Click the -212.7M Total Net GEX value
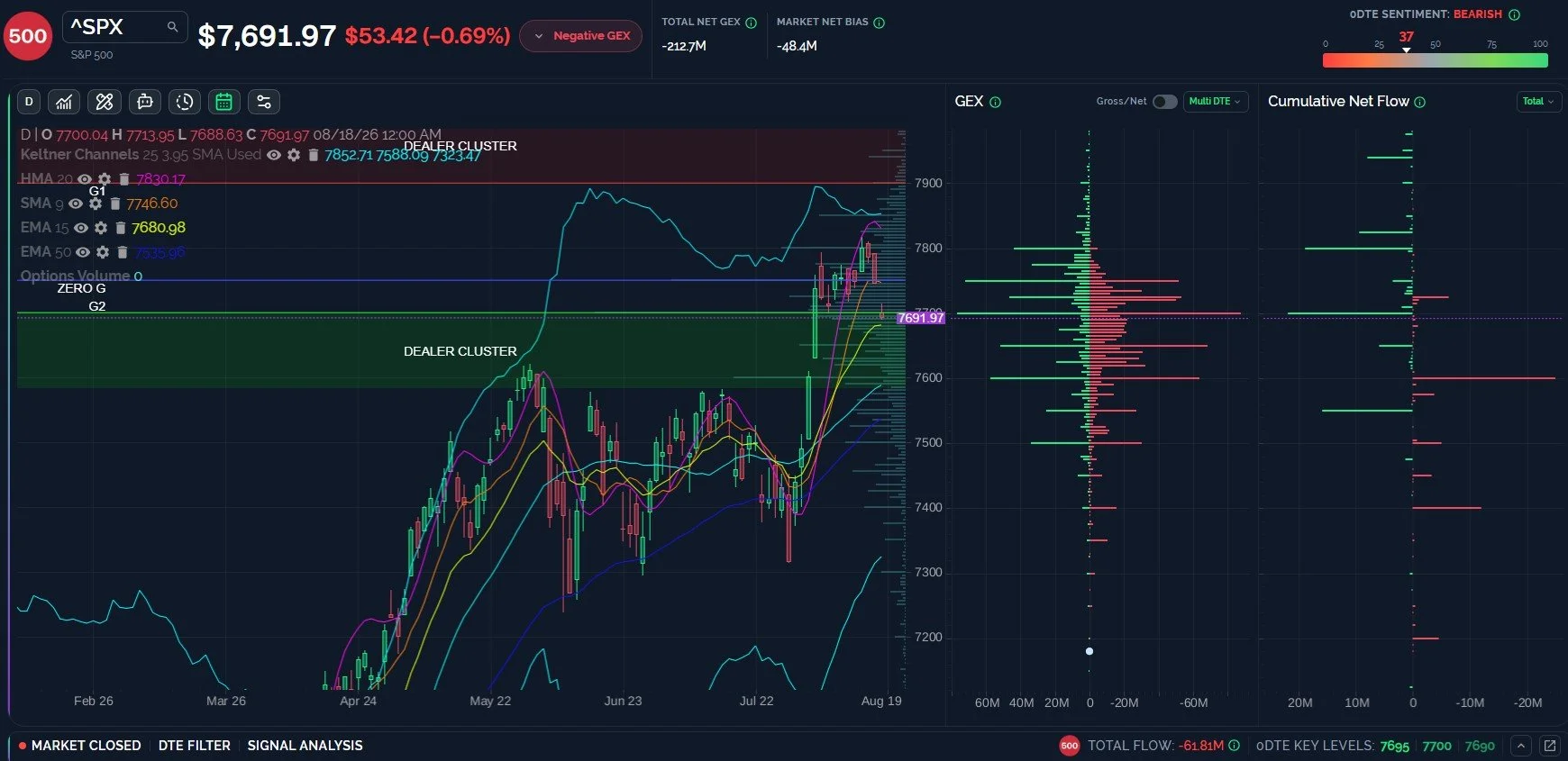1568x761 pixels. point(684,46)
